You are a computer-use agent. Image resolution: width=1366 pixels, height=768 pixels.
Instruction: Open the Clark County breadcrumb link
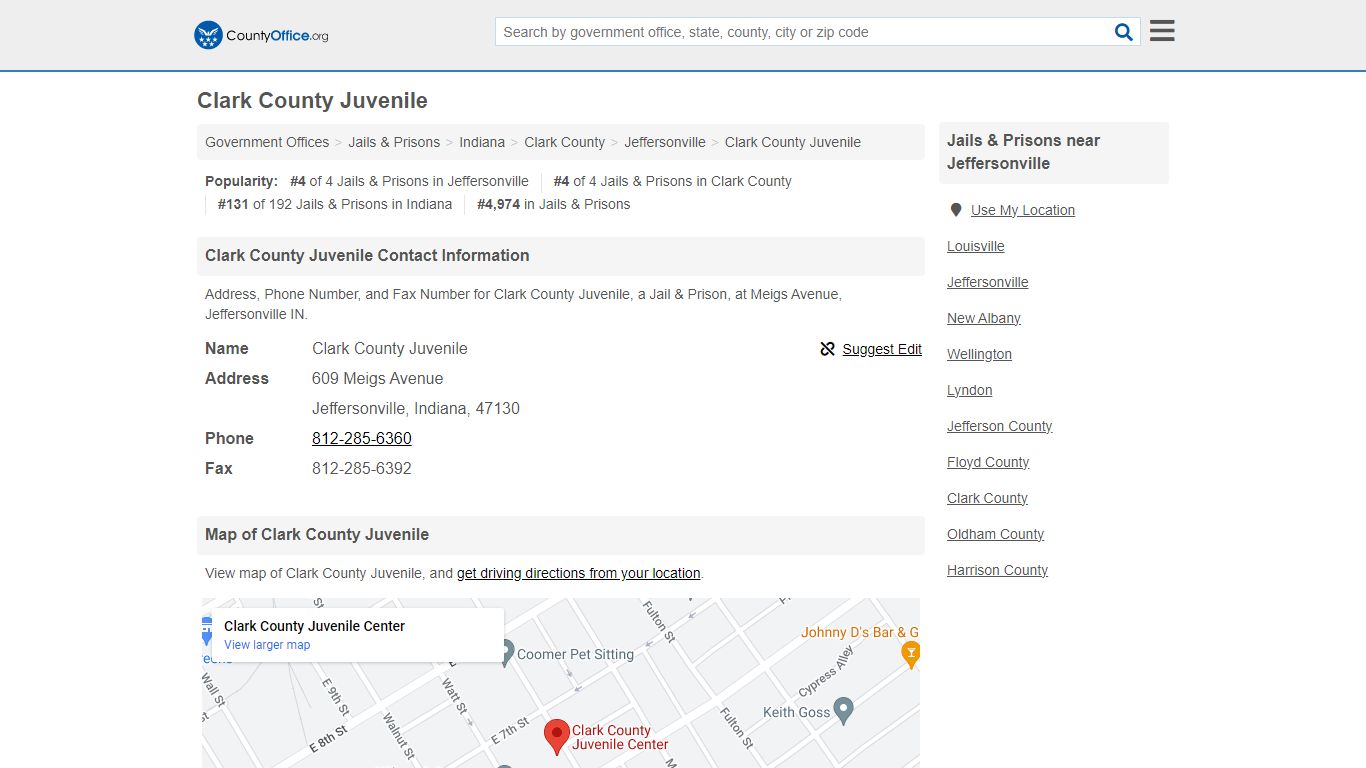pyautogui.click(x=564, y=142)
